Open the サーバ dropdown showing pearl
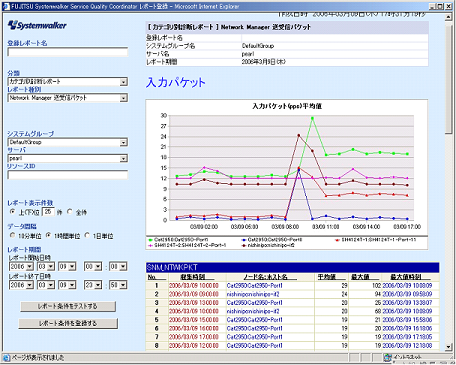The height and width of the screenshot is (365, 456). point(124,158)
